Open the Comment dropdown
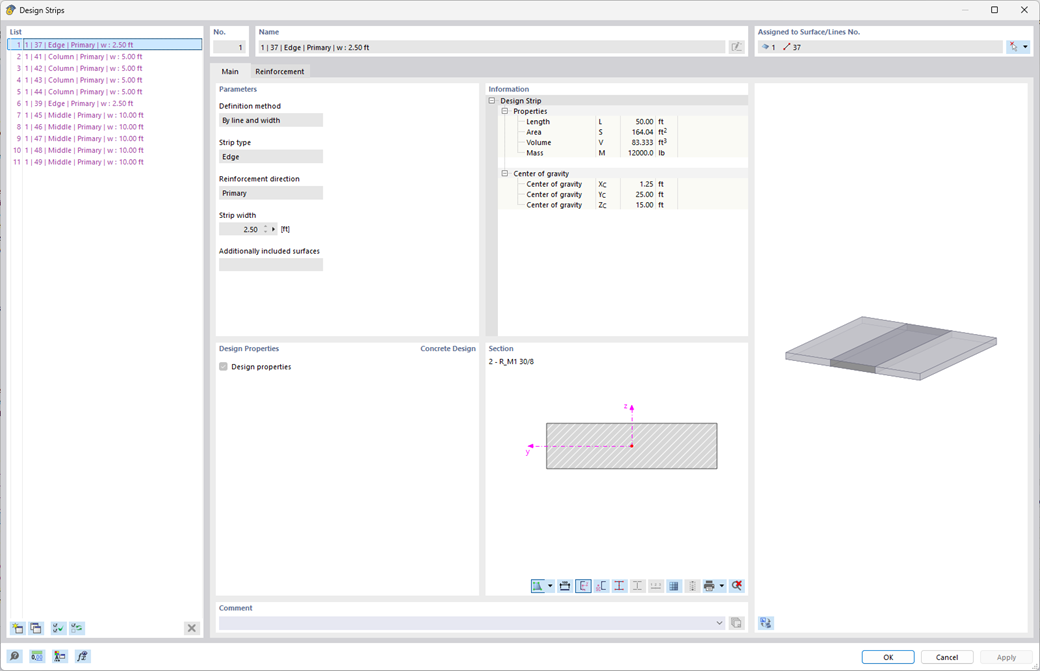 coord(719,623)
